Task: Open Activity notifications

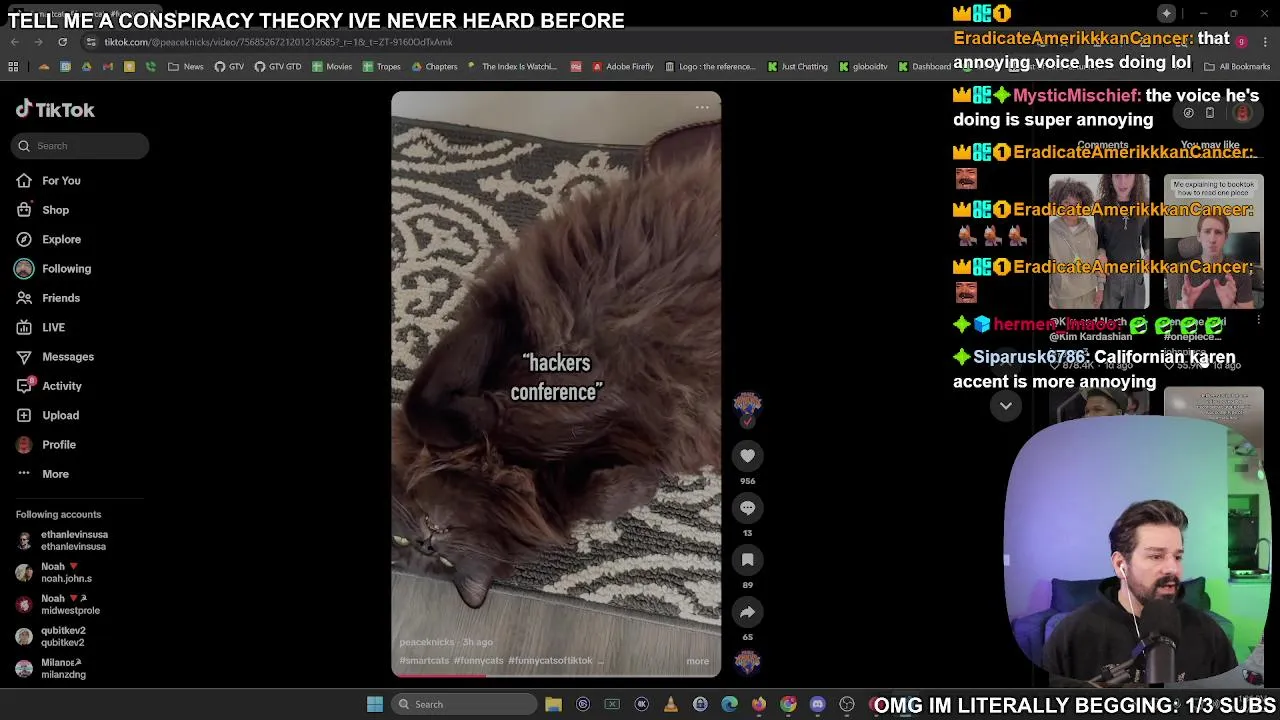Action: tap(62, 386)
